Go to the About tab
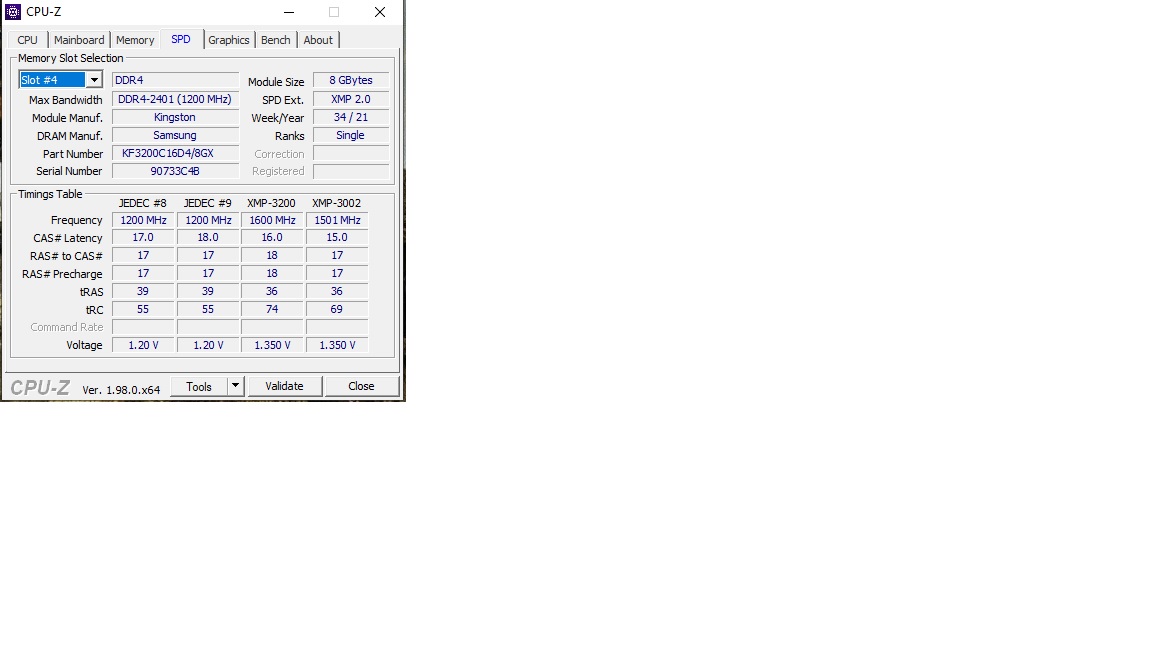 tap(317, 40)
